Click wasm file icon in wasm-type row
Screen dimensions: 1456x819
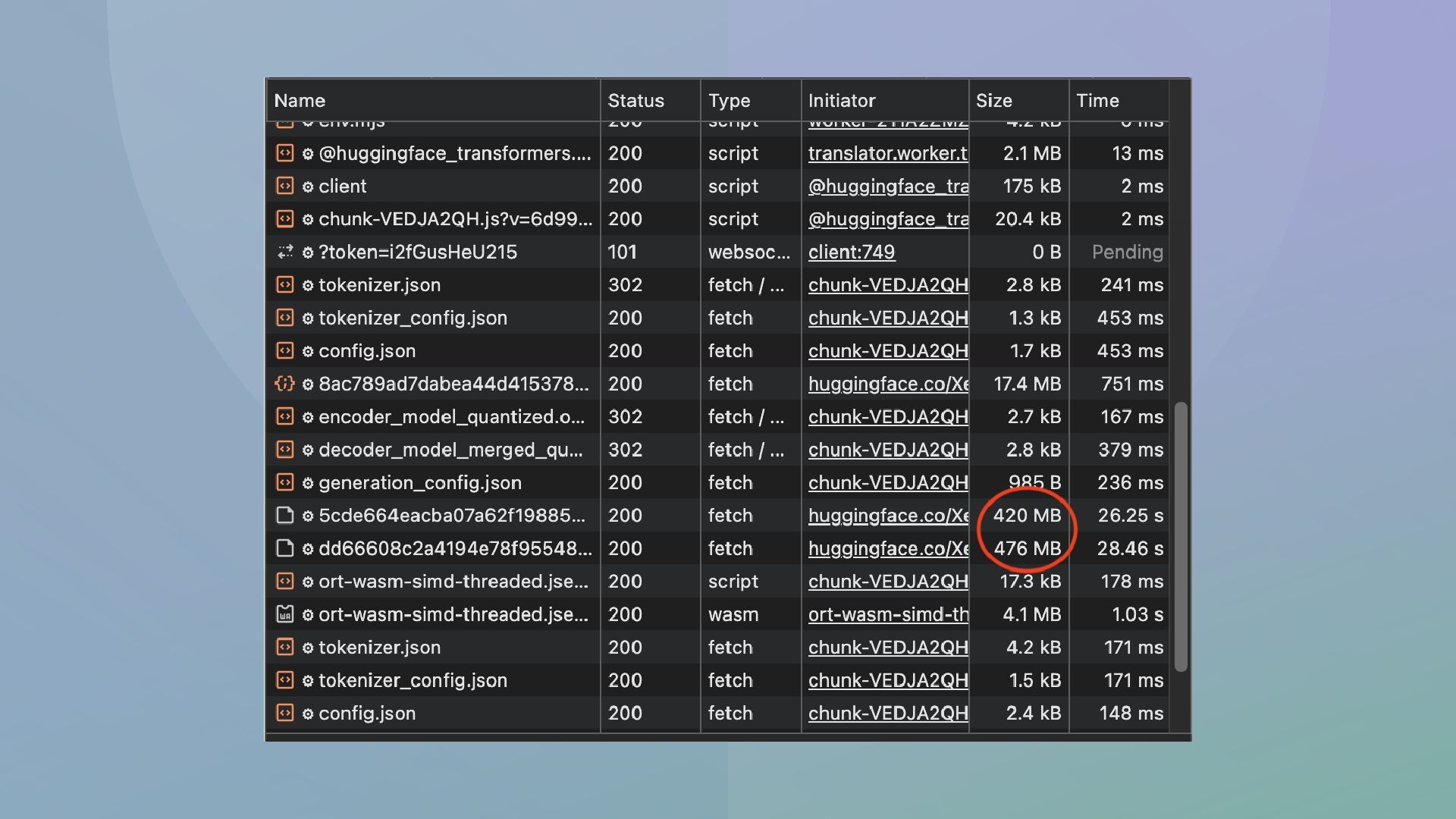click(284, 614)
